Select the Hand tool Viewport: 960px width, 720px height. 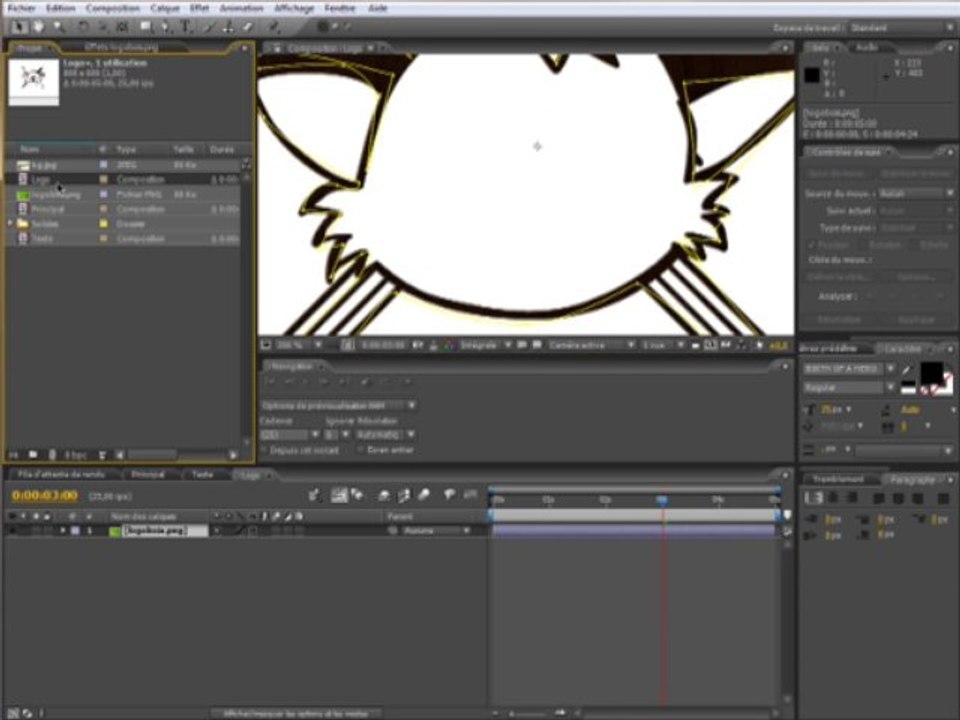[38, 27]
